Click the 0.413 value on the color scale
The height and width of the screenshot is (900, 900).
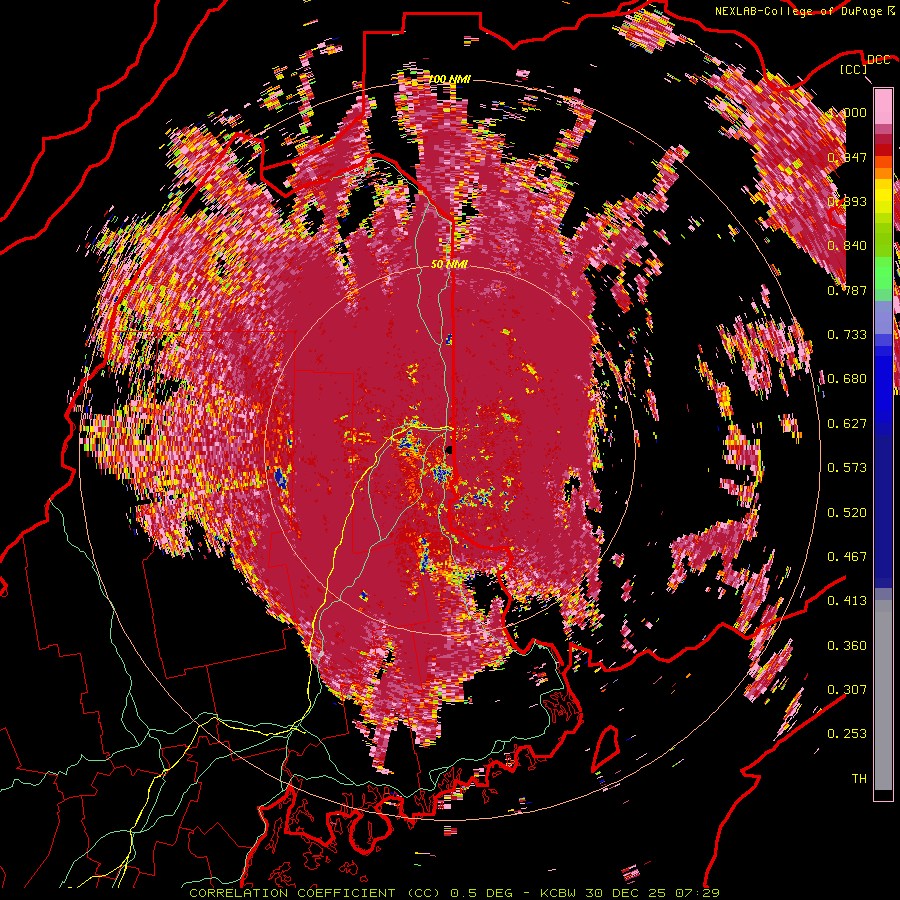(847, 601)
